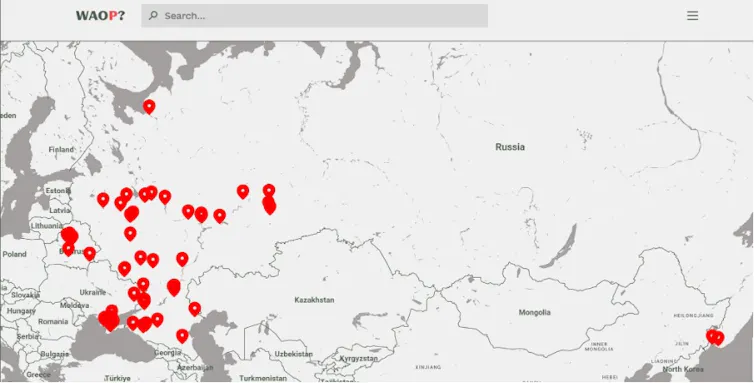Focus the Search... input field
This screenshot has width=754, height=383.
pos(314,16)
